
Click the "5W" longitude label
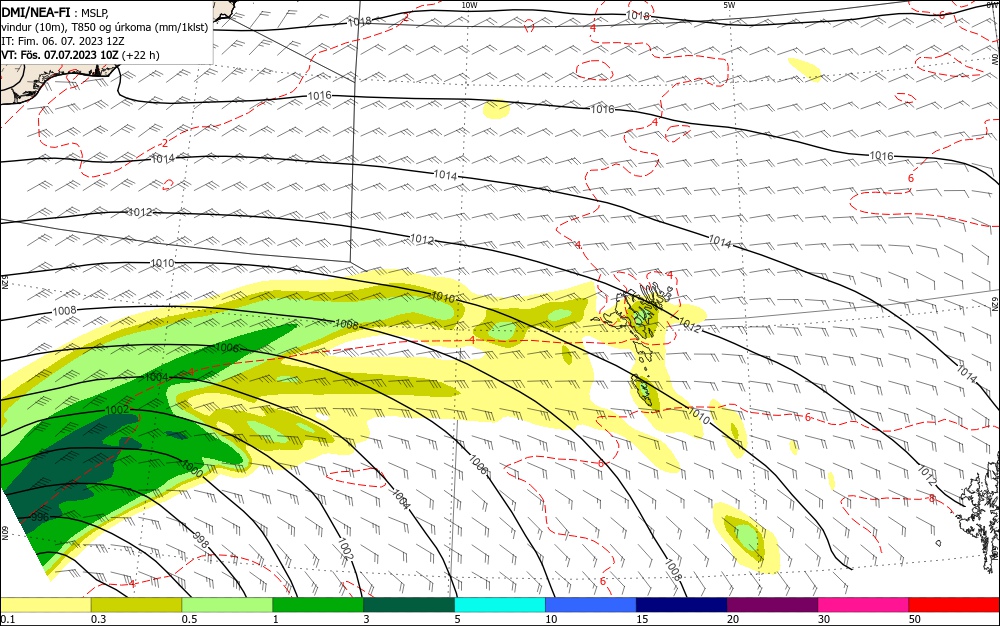click(730, 5)
